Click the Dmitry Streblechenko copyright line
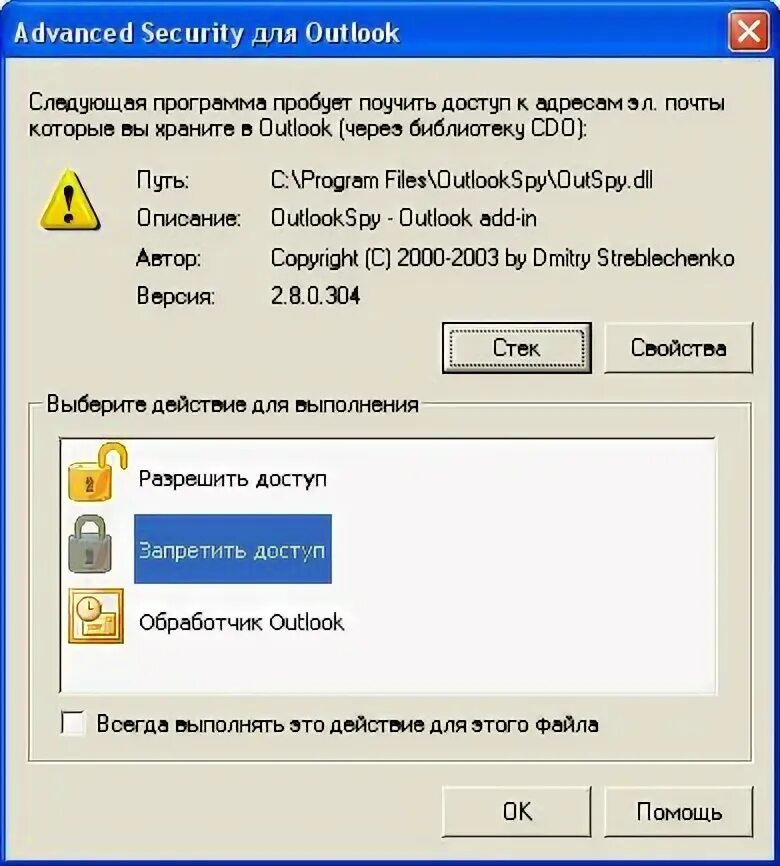 coord(503,258)
